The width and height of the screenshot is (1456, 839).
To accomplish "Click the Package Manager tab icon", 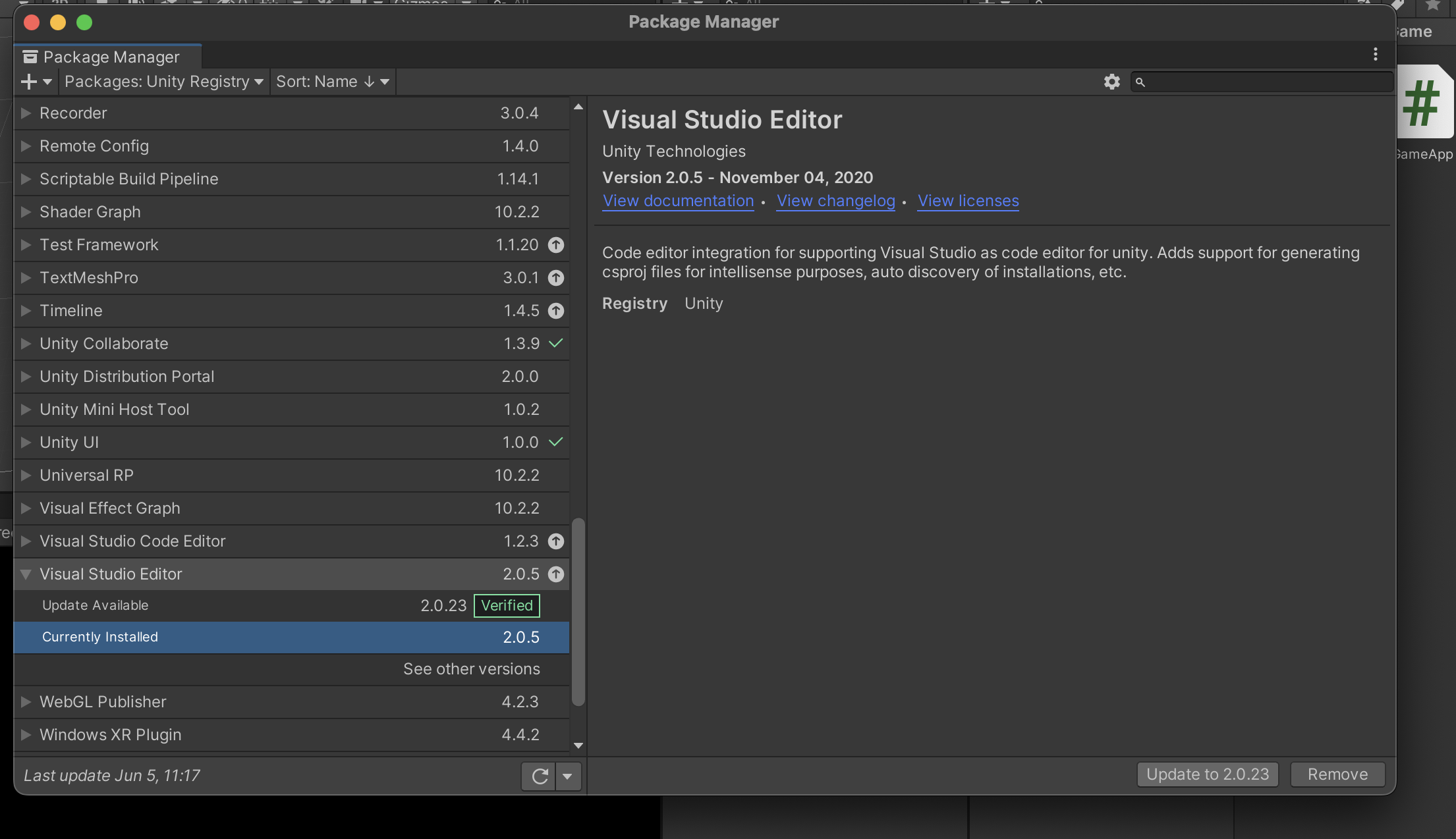I will click(30, 57).
